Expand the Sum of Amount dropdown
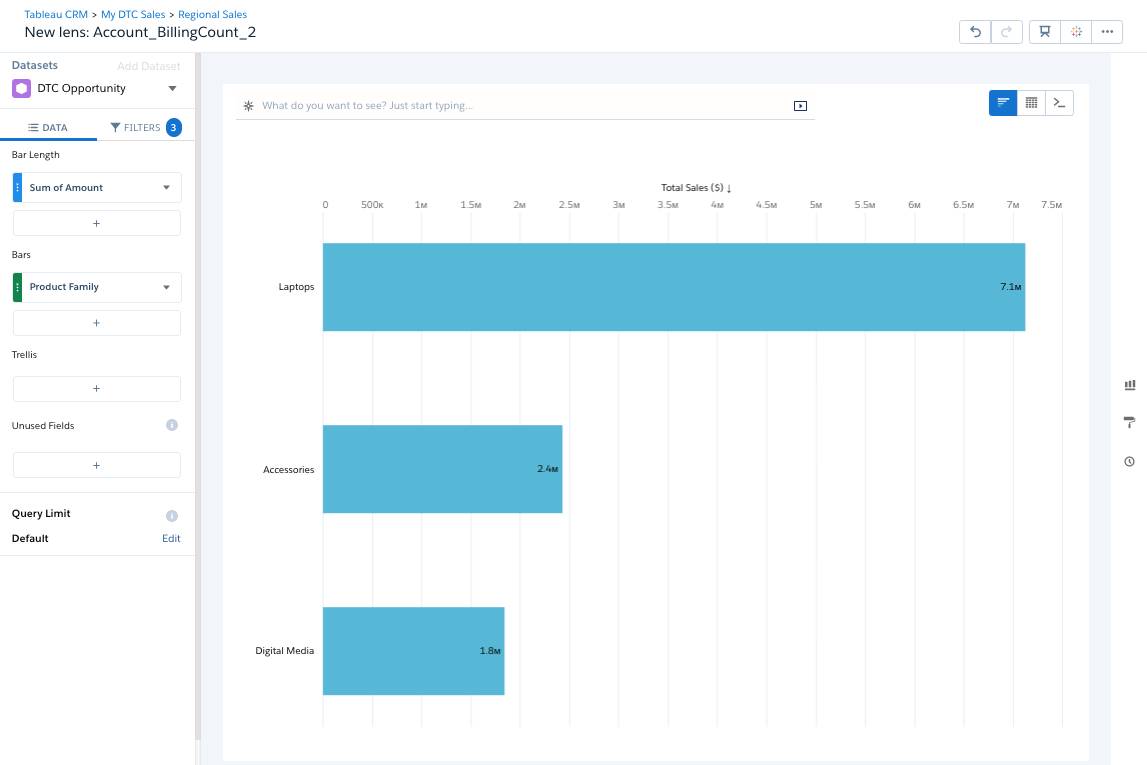 pyautogui.click(x=165, y=187)
